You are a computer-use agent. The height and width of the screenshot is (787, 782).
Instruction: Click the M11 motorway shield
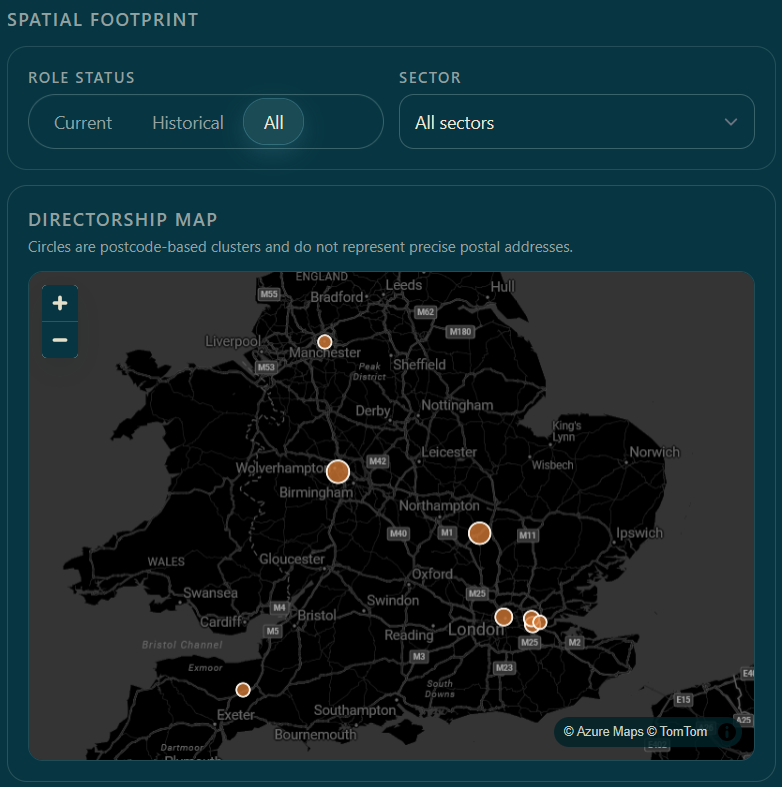[528, 536]
